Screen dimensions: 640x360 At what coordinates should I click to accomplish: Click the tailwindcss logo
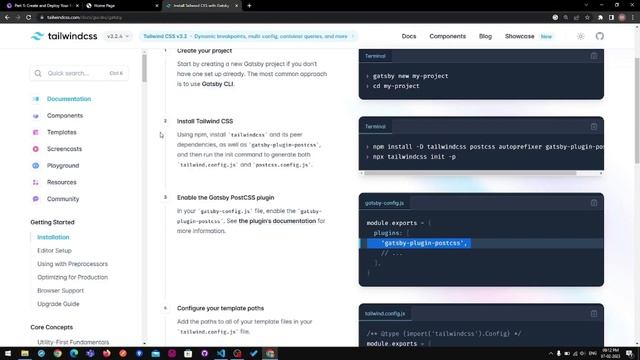[x=64, y=36]
